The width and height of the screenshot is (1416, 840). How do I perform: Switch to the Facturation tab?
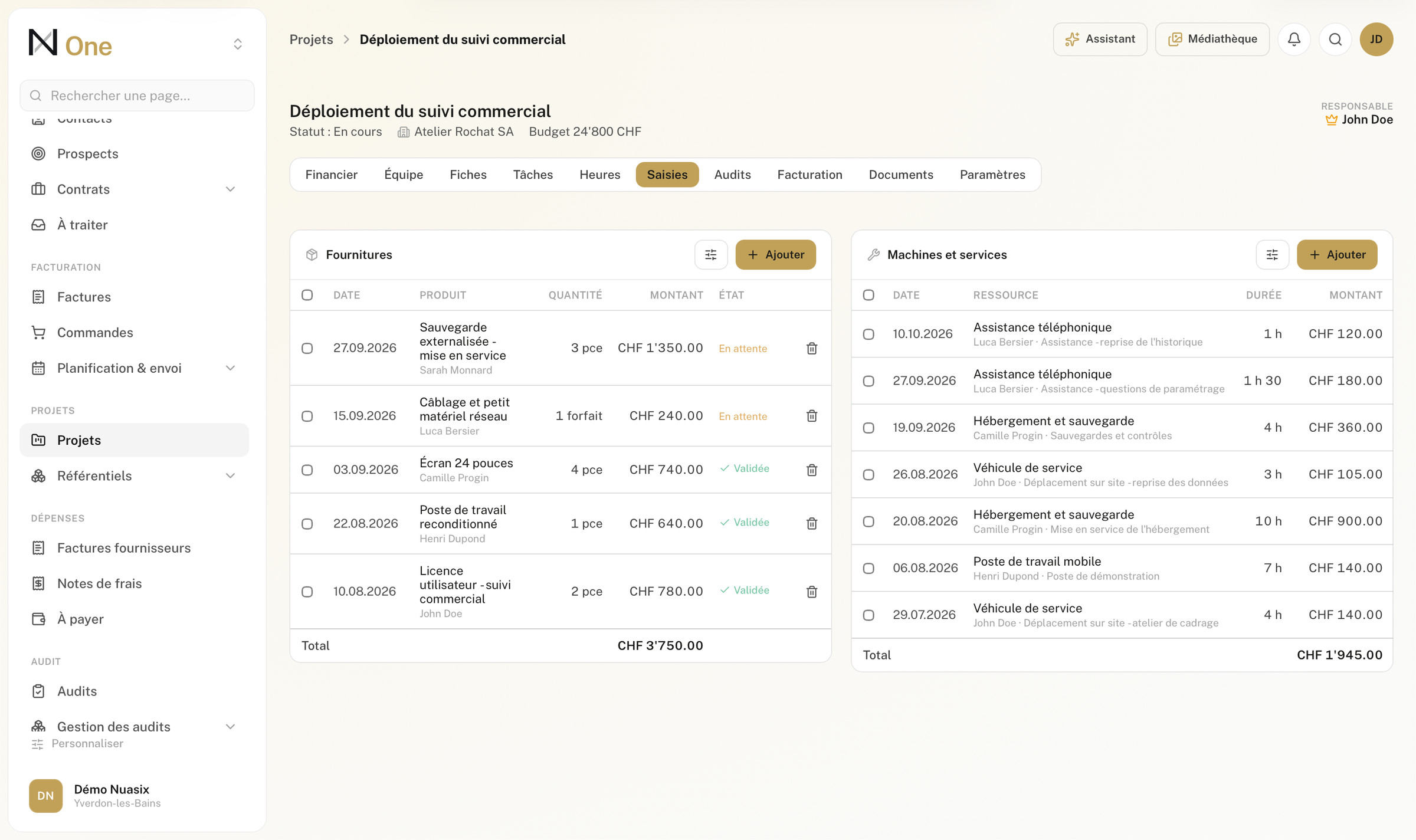pyautogui.click(x=809, y=175)
